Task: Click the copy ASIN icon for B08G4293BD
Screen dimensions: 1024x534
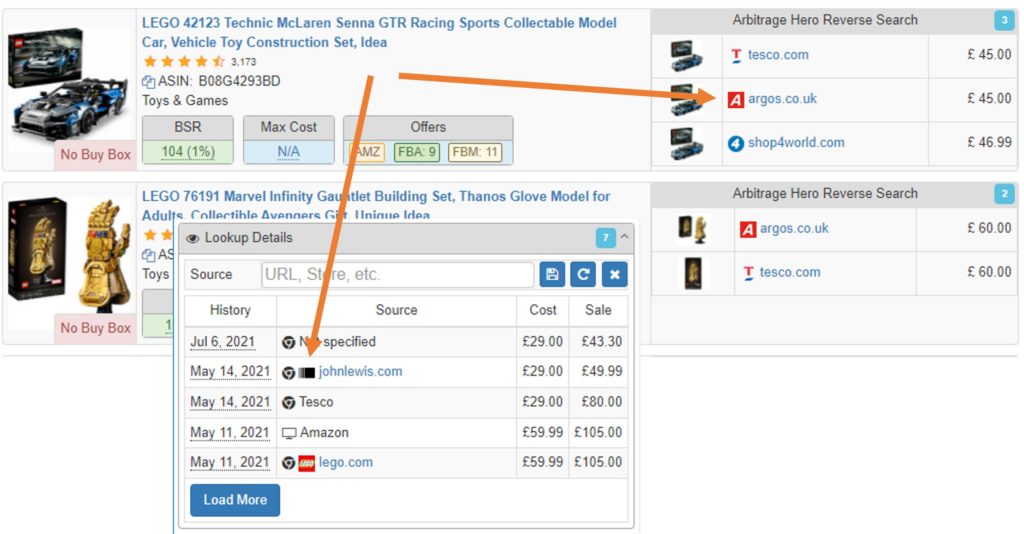Action: coord(149,81)
